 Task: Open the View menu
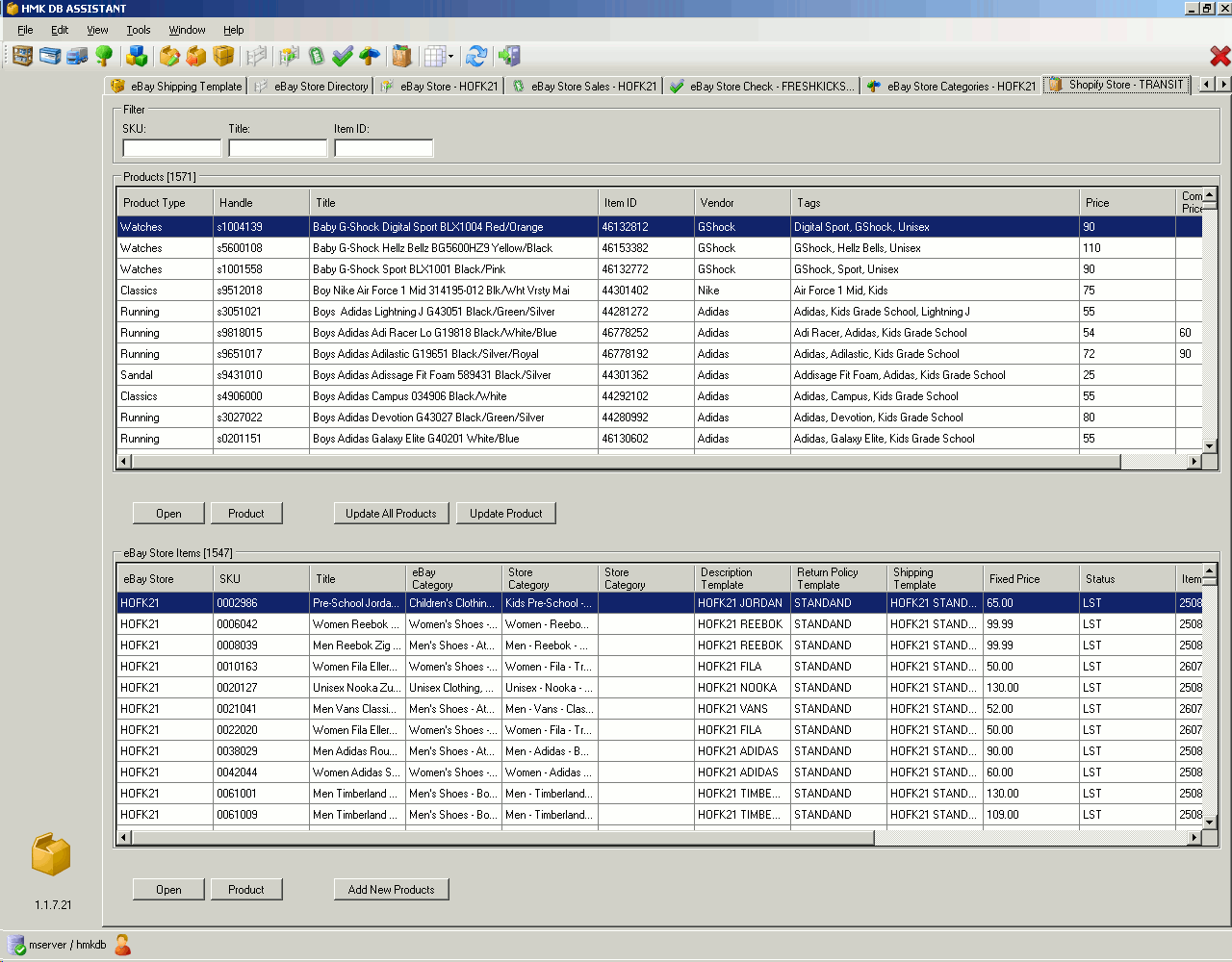click(97, 30)
